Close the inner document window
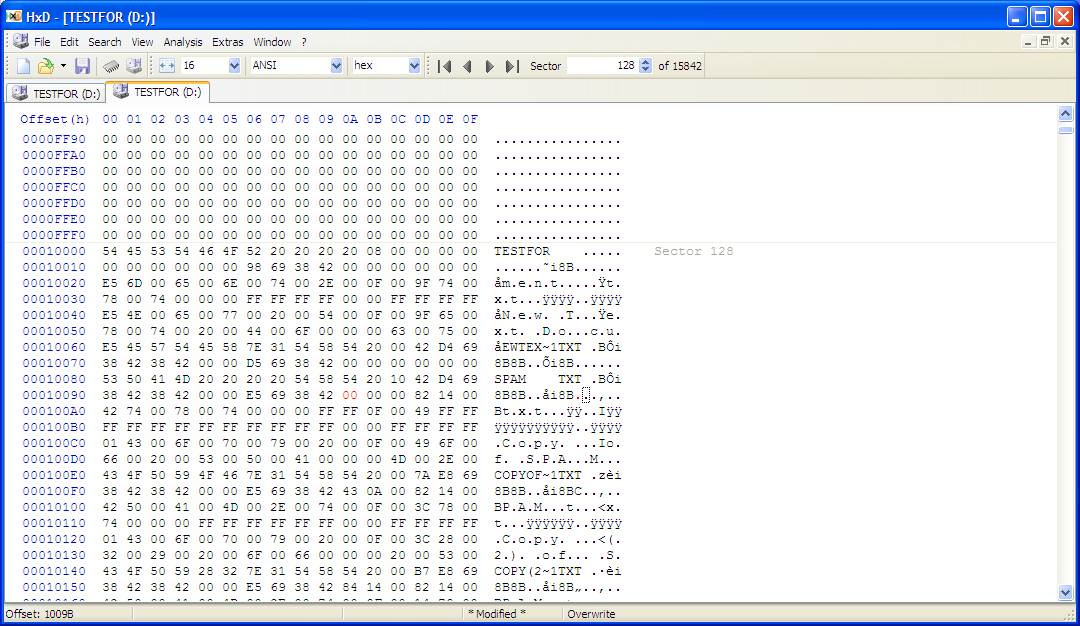Viewport: 1080px width, 626px height. (1064, 41)
